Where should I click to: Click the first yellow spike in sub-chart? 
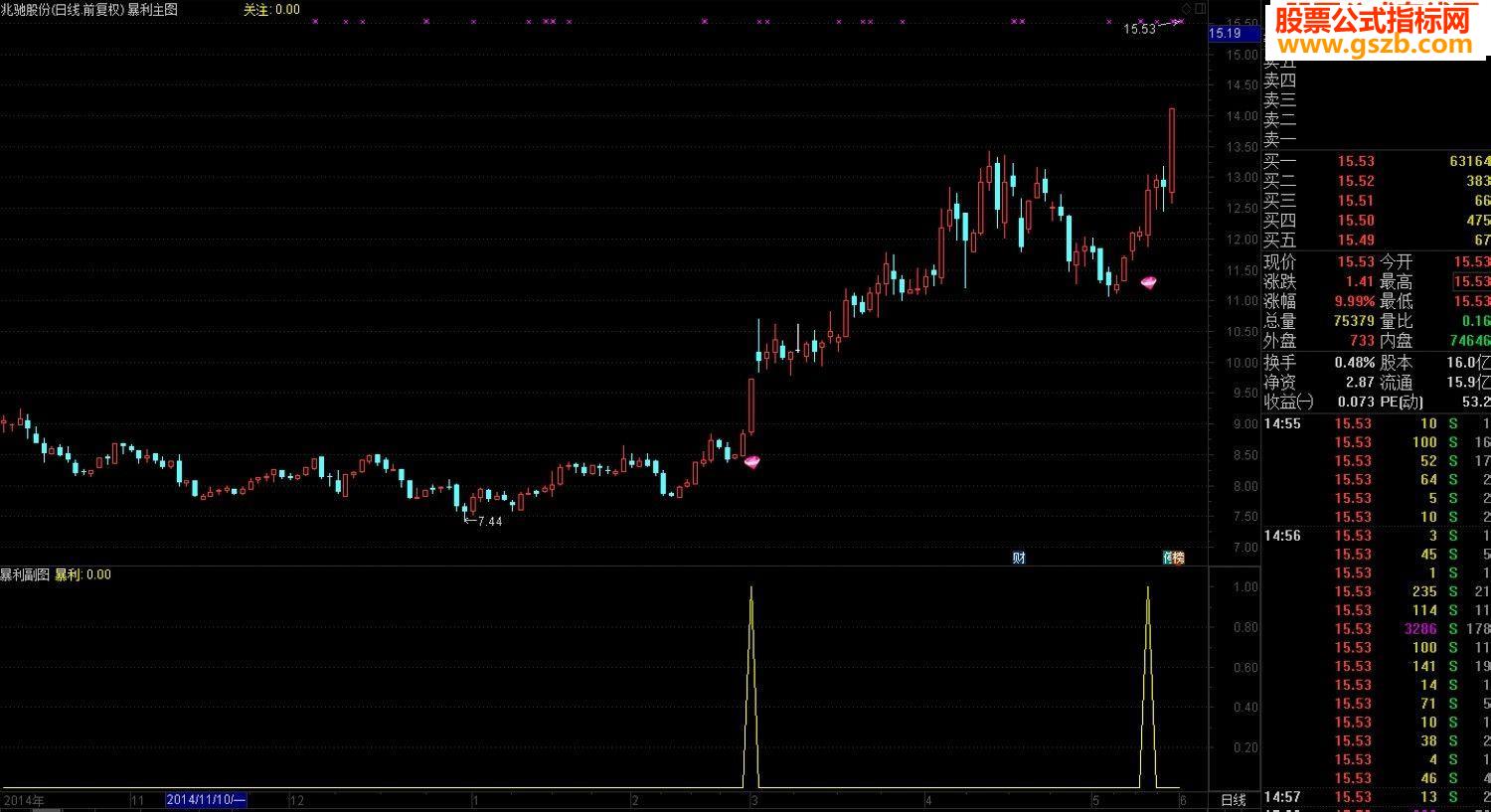tap(751, 686)
